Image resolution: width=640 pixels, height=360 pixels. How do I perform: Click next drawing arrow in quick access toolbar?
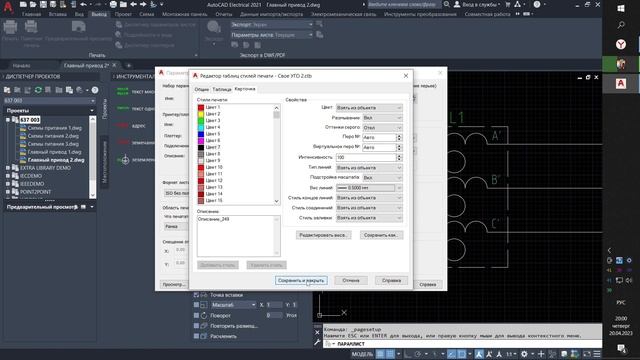tap(143, 4)
